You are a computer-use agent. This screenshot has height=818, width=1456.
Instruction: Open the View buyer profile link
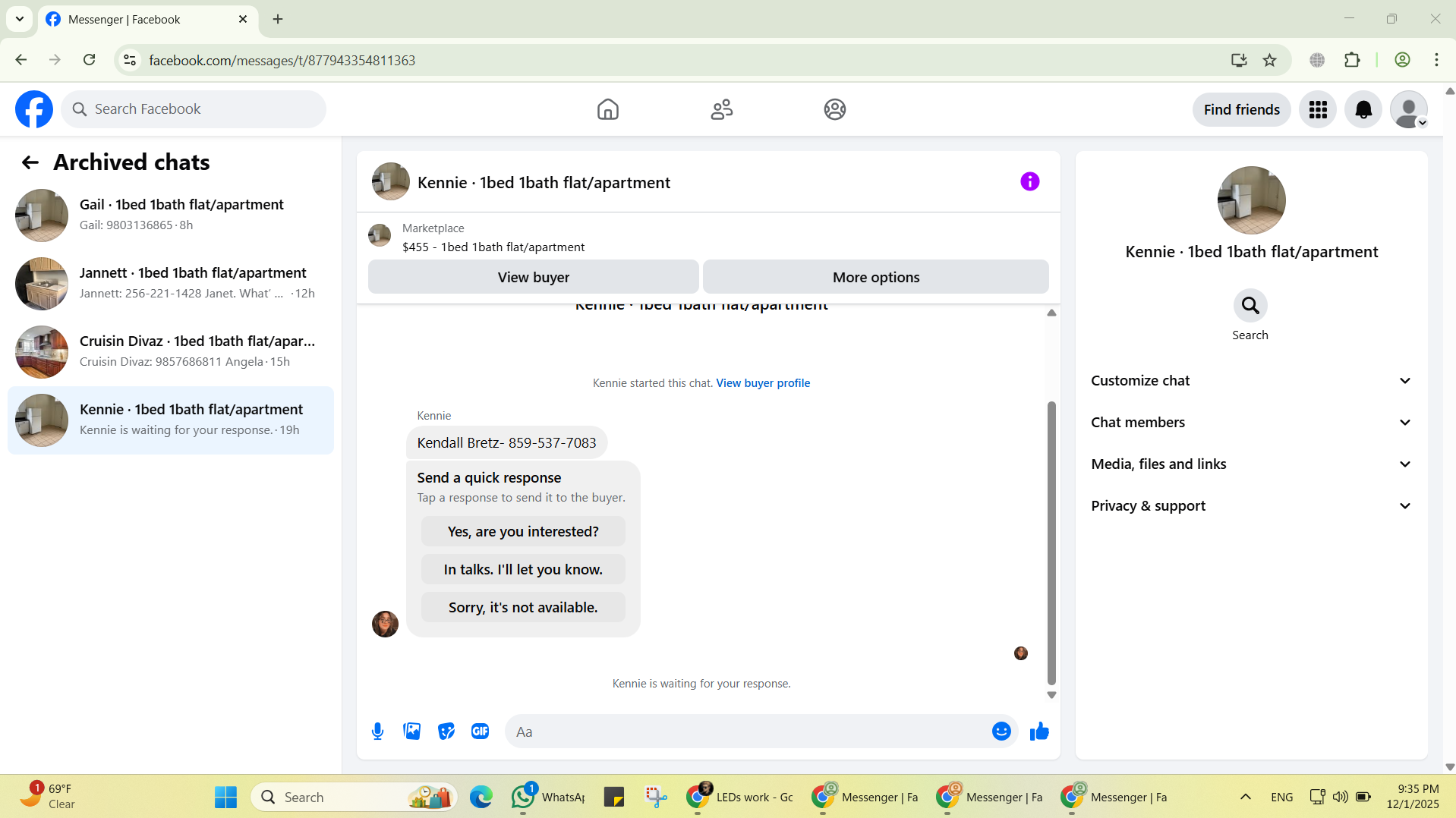tap(763, 383)
